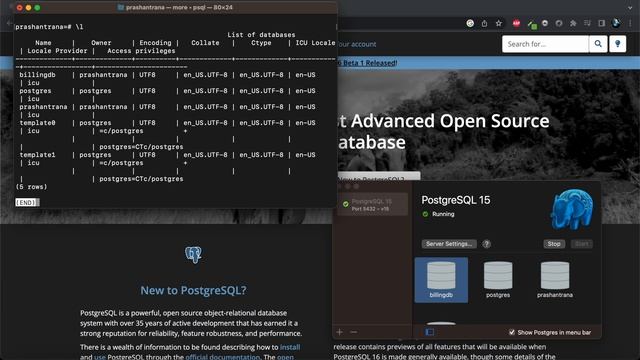Click the PostgreSQL elephant icon above New to PostgreSQL
This screenshot has height=360, width=640.
pyautogui.click(x=193, y=255)
